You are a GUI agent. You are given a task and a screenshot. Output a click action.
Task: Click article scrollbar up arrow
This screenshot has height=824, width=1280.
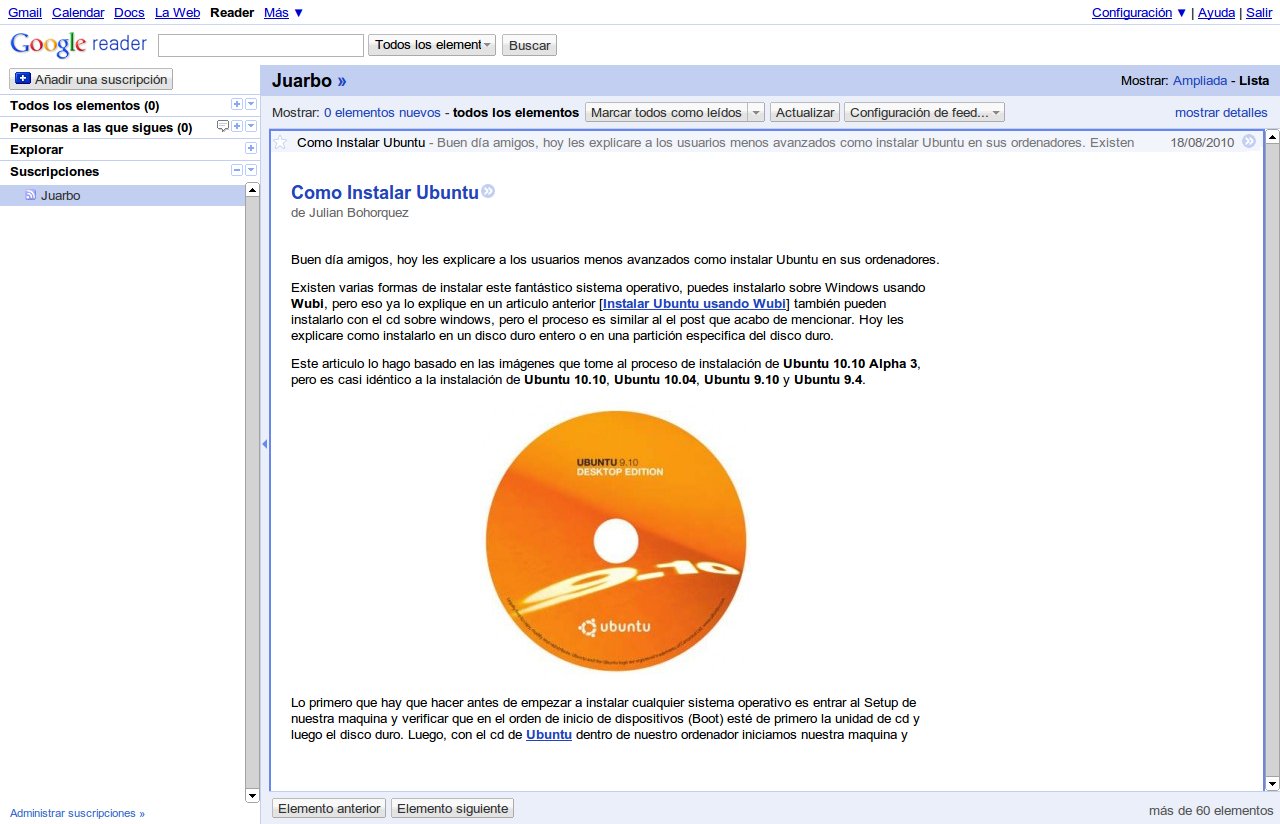[x=1272, y=137]
